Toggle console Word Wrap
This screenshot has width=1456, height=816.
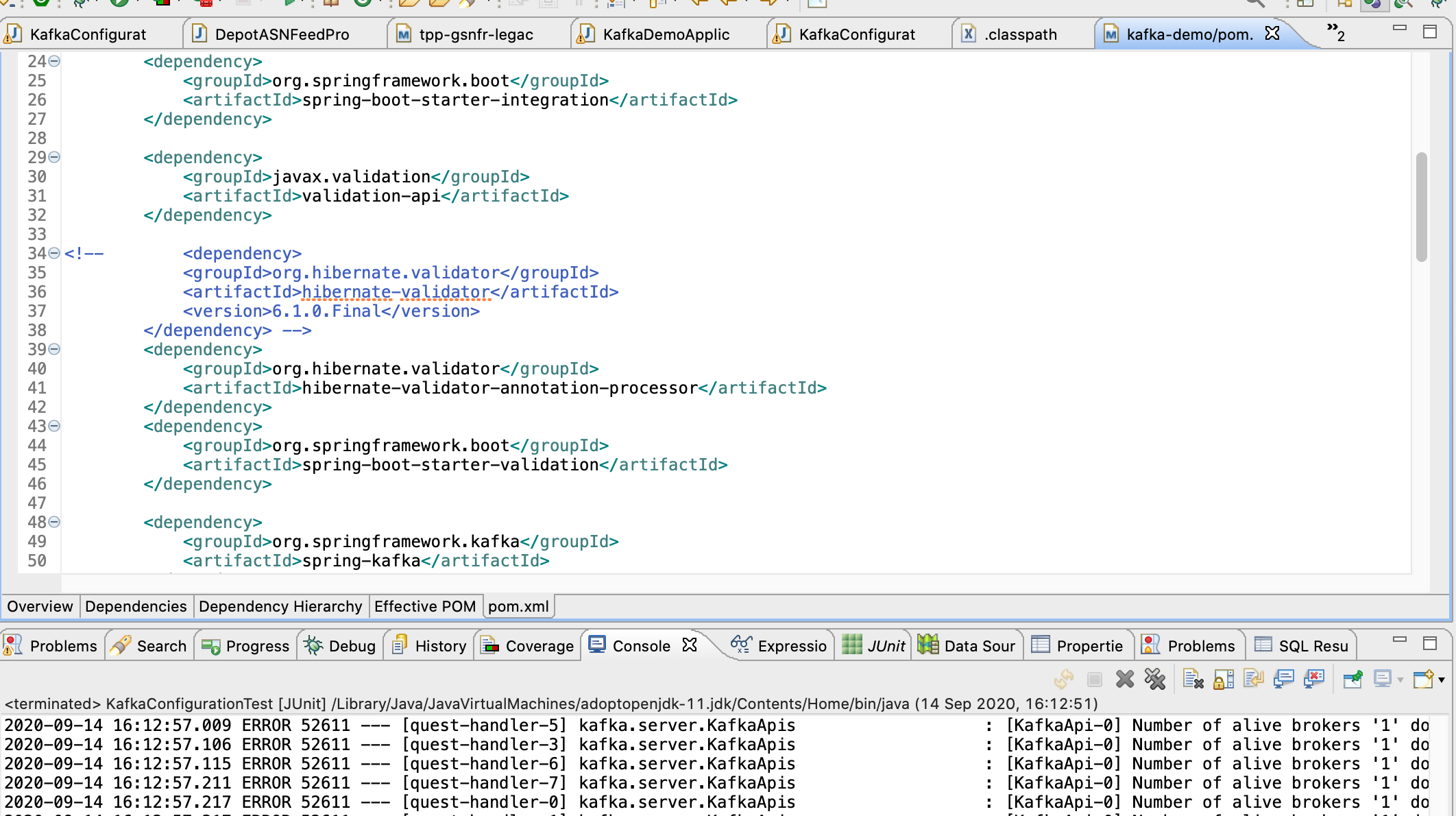[1254, 680]
